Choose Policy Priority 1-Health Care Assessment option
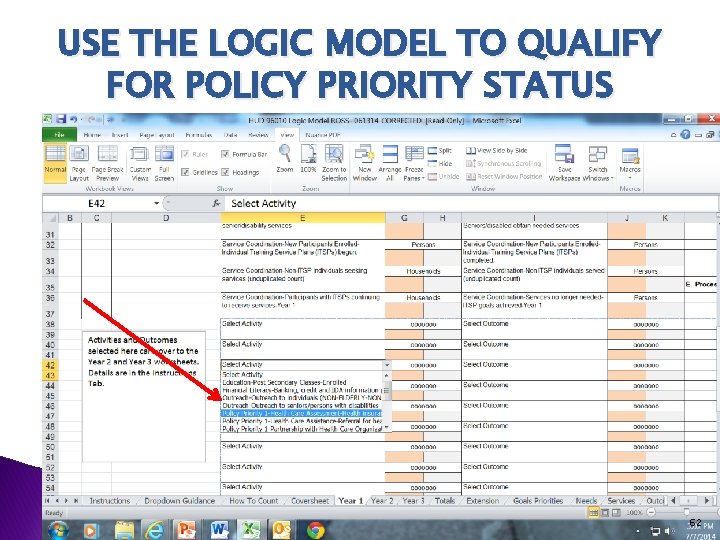The height and width of the screenshot is (540, 720). point(301,413)
